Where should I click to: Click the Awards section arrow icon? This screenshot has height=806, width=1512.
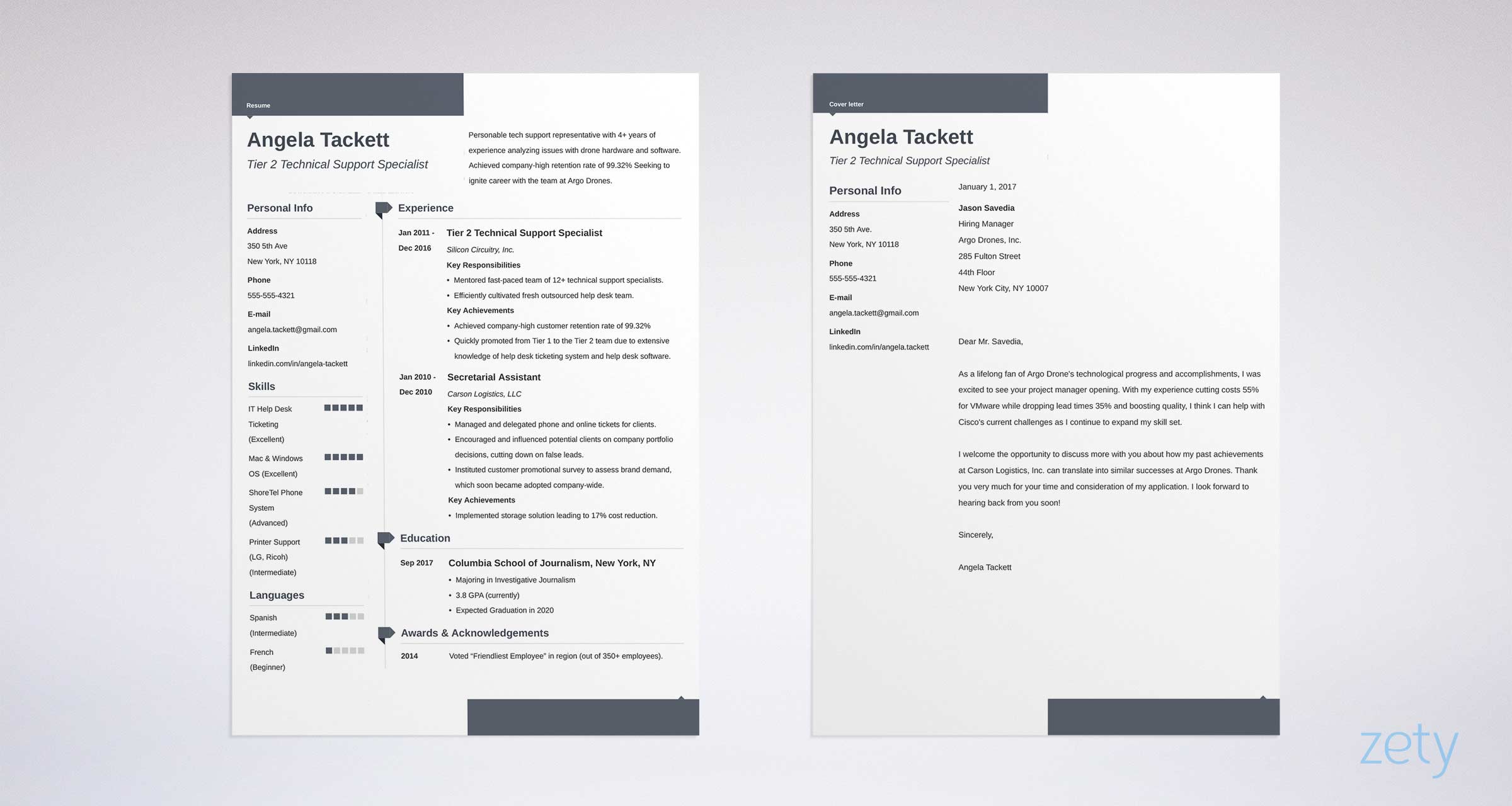pyautogui.click(x=385, y=636)
